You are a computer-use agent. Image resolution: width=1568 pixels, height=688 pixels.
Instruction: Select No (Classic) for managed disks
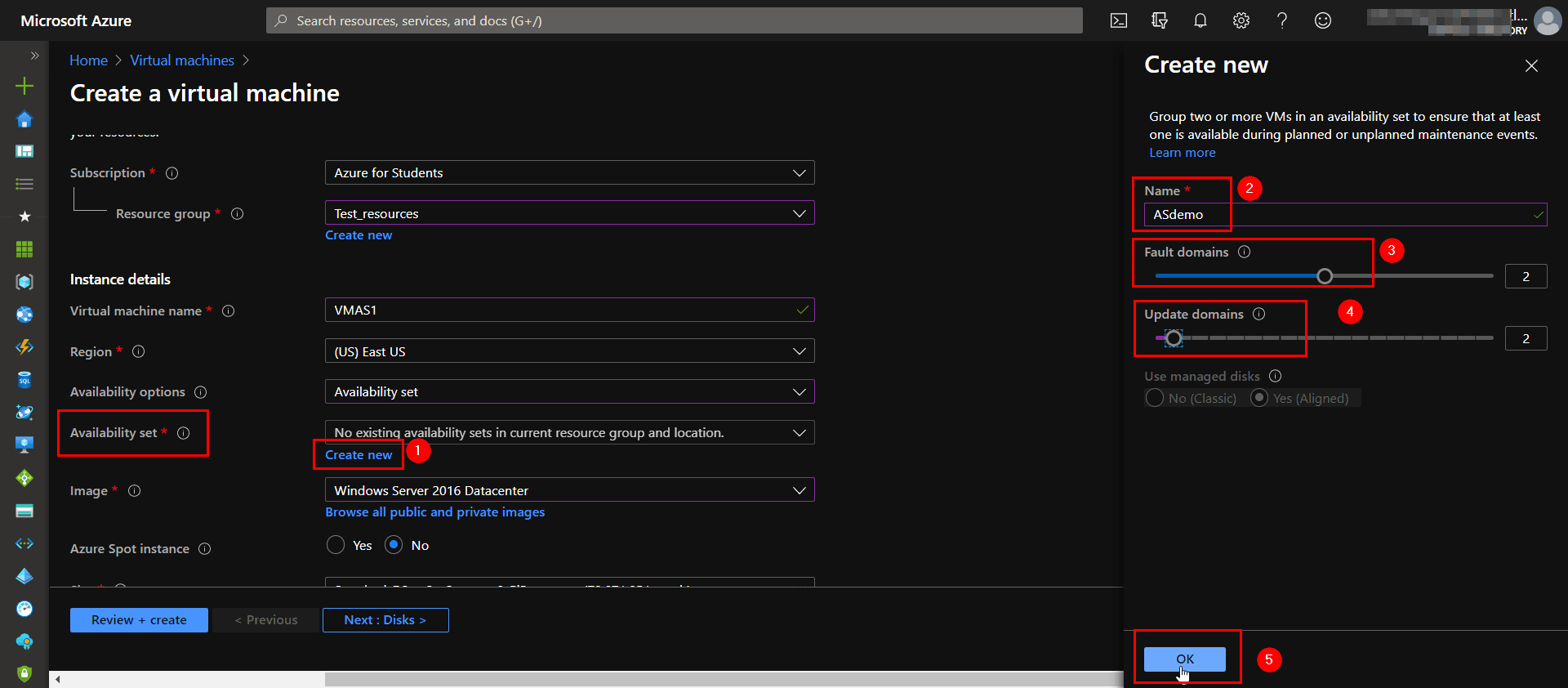coord(1154,398)
